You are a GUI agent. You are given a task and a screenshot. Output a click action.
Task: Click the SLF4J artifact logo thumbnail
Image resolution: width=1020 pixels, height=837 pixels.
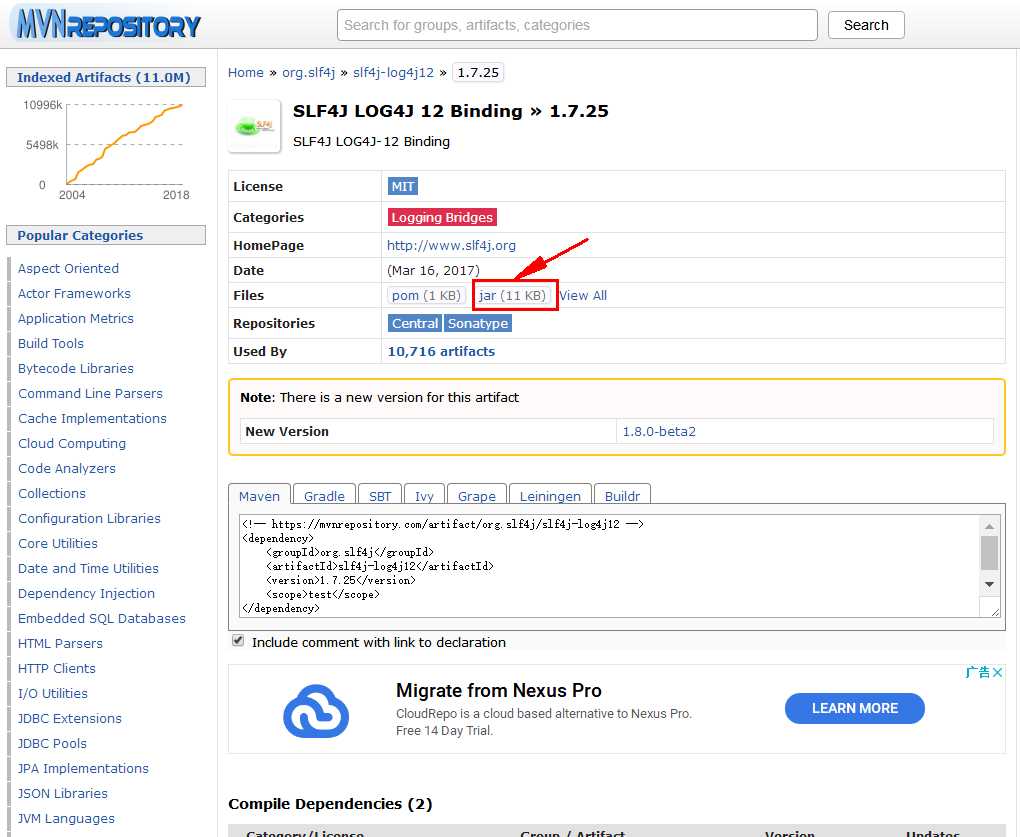click(255, 126)
